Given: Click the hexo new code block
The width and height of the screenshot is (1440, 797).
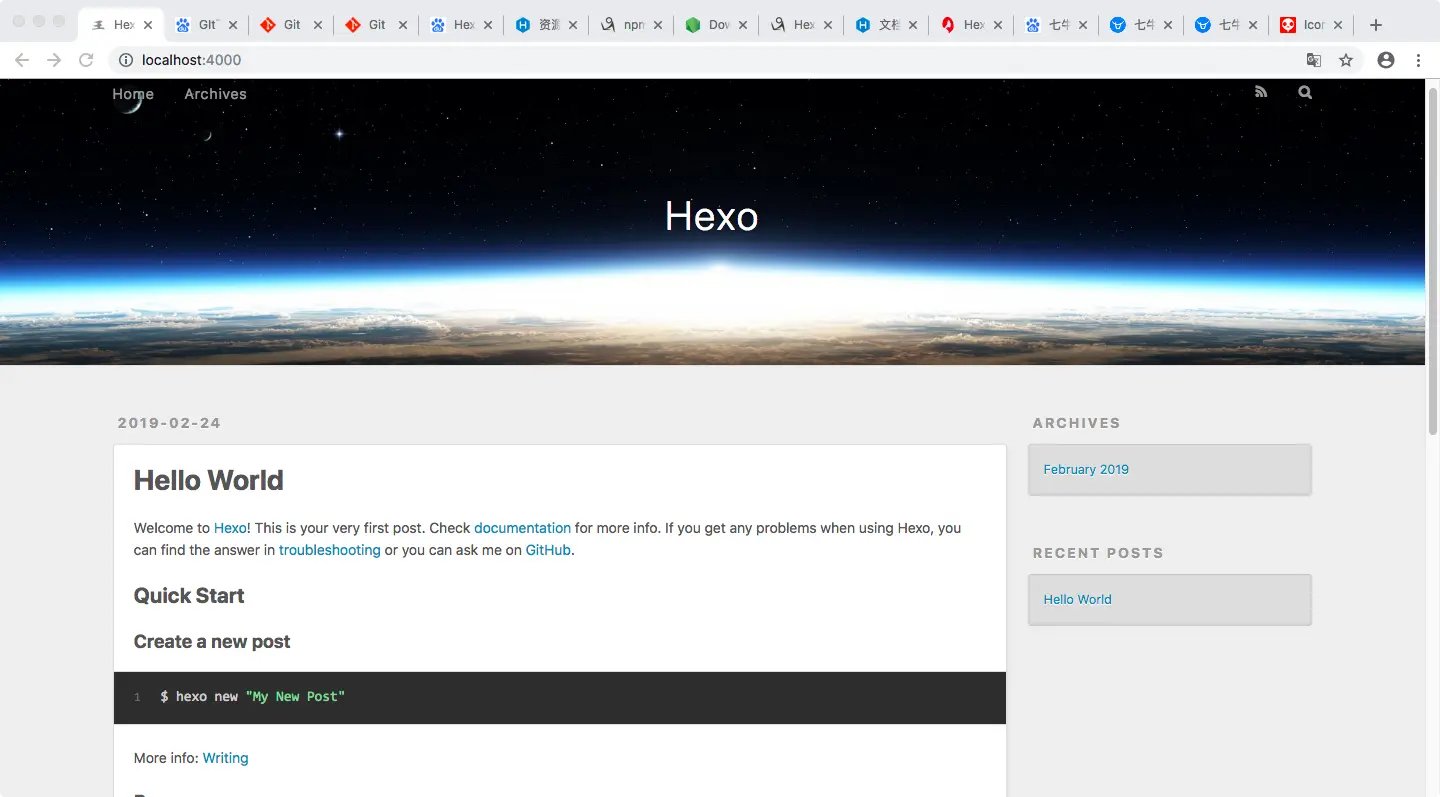Looking at the screenshot, I should (560, 697).
